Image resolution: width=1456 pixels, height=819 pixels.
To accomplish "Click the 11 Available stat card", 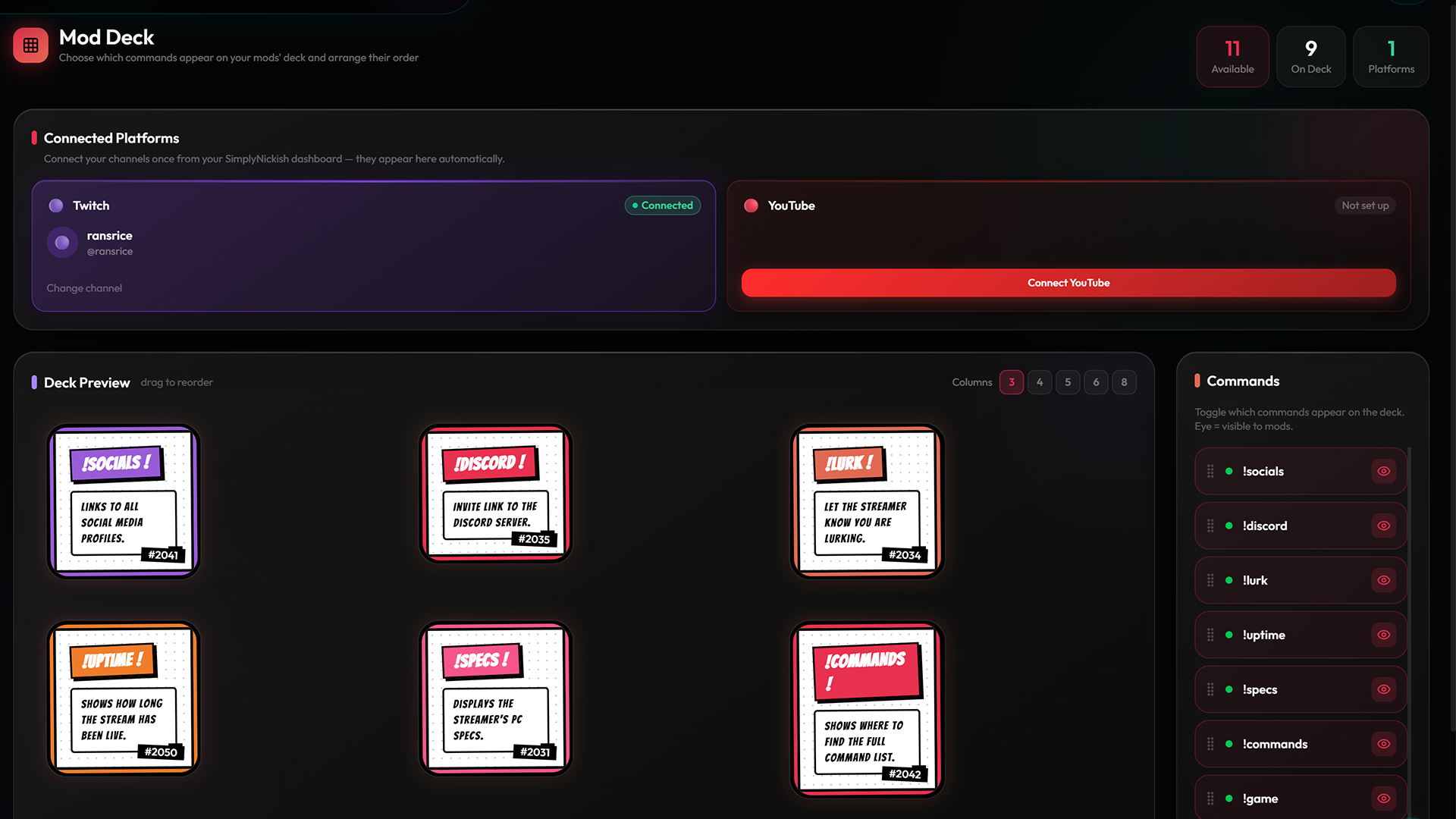I will tap(1232, 57).
